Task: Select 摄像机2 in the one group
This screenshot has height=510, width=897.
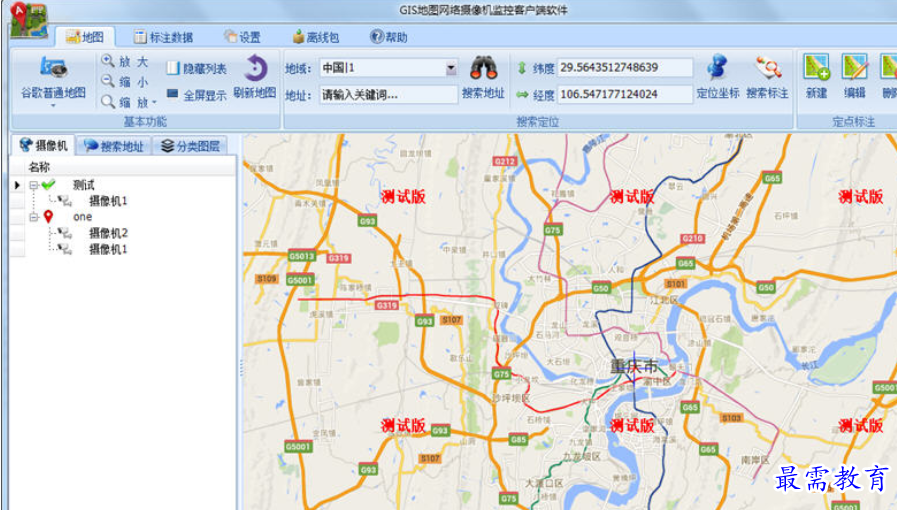Action: [108, 233]
